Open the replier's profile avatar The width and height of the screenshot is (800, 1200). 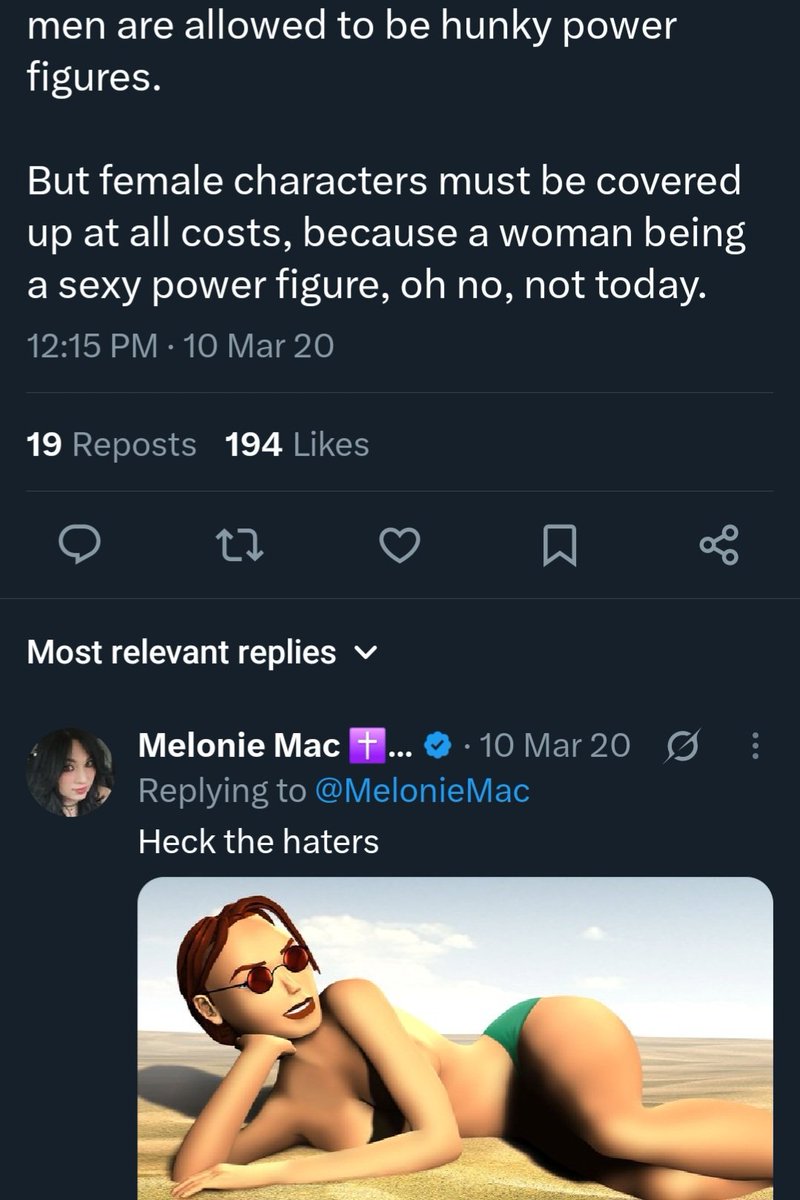click(69, 771)
